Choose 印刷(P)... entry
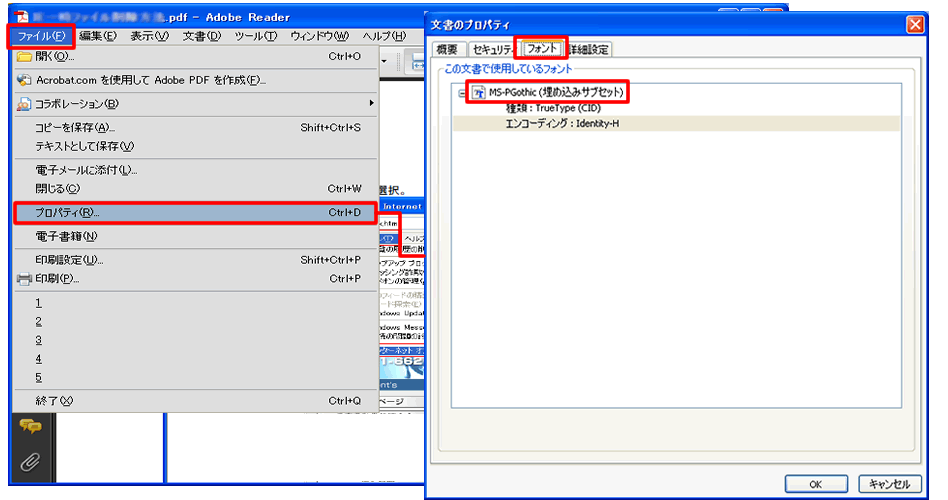The image size is (948, 500). point(195,279)
